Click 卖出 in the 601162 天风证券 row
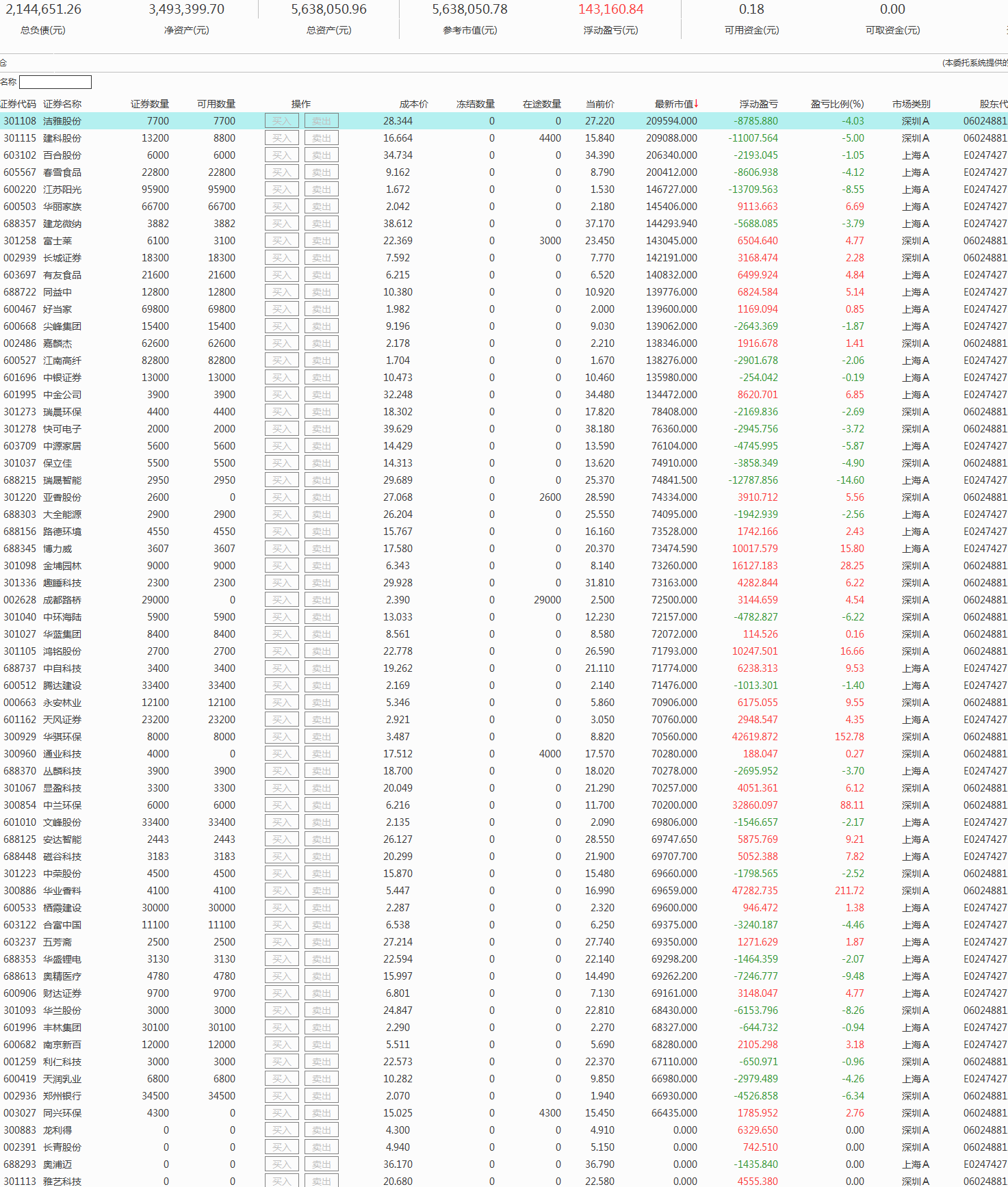Screen dimensions: 1008x1187 [x=322, y=720]
